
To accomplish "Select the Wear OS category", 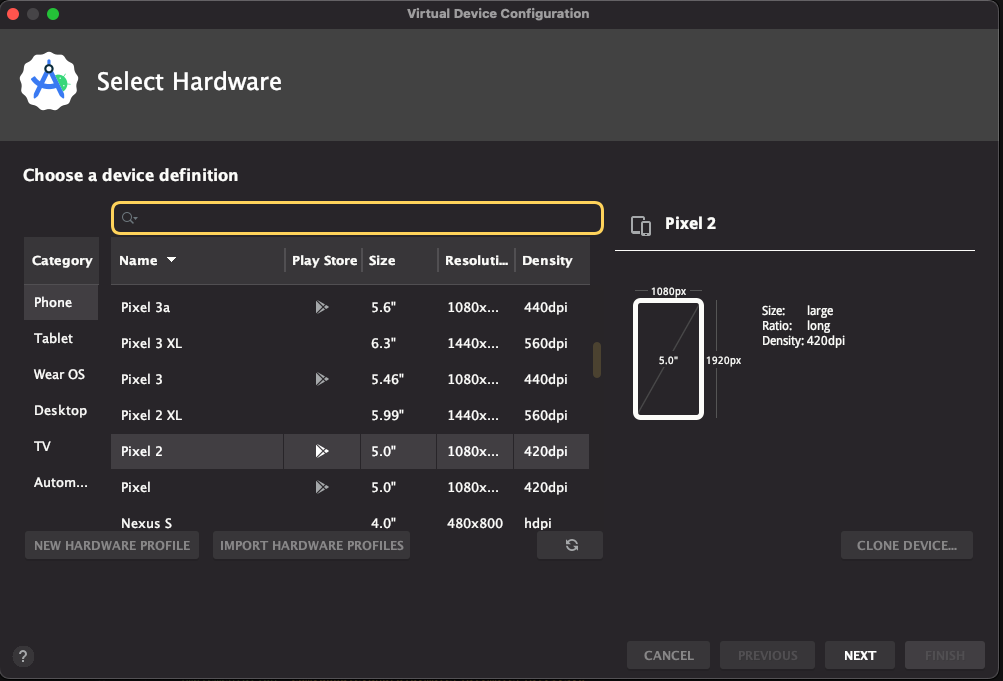I will click(x=61, y=374).
